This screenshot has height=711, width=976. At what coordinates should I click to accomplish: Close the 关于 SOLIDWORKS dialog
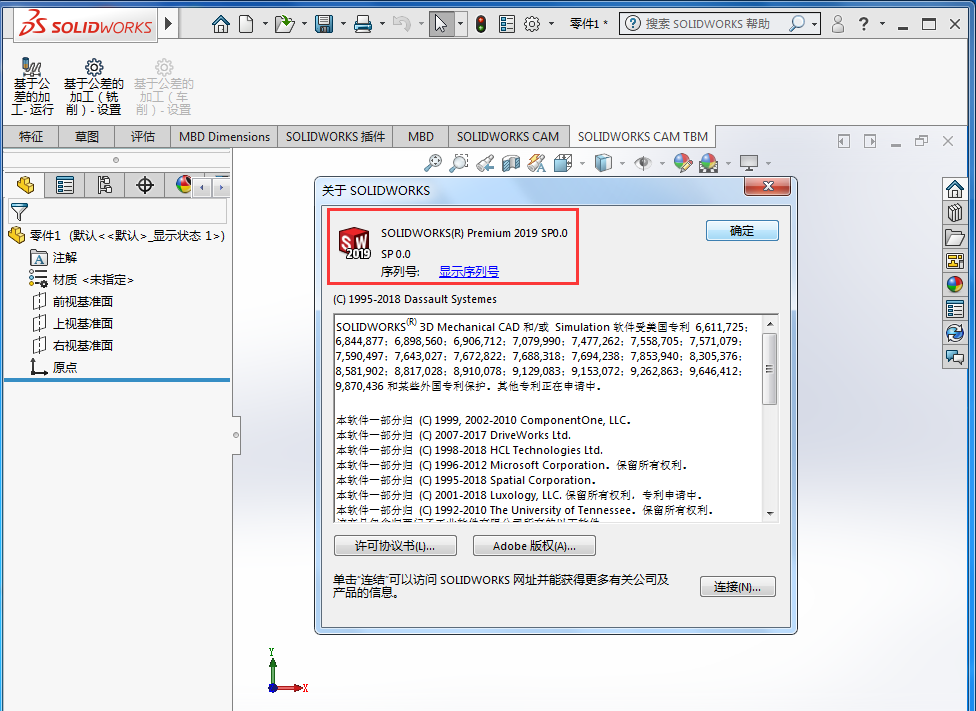[767, 186]
